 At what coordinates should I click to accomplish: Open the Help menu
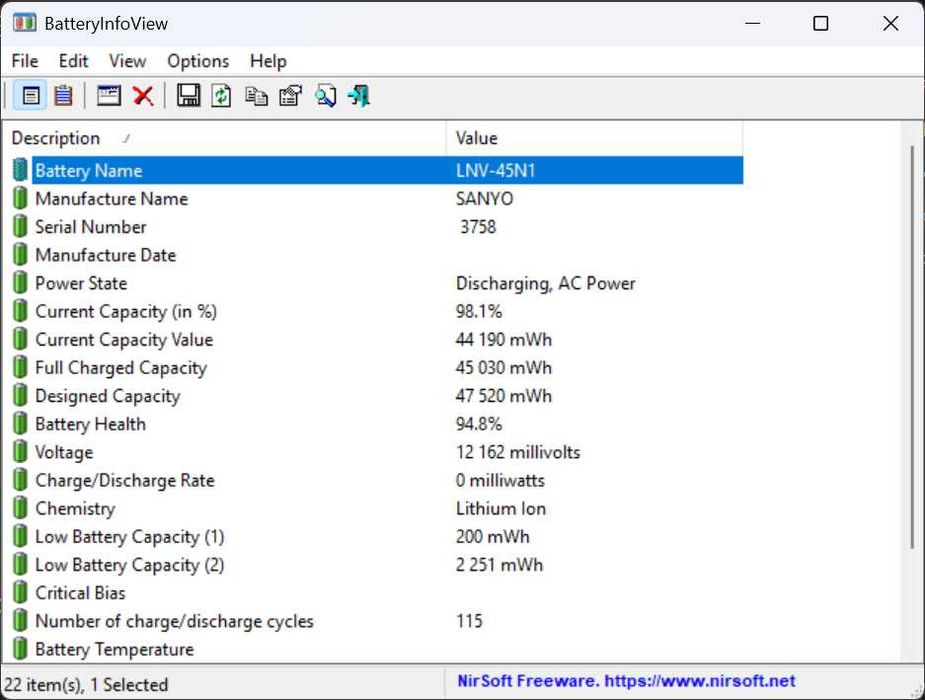[x=268, y=61]
